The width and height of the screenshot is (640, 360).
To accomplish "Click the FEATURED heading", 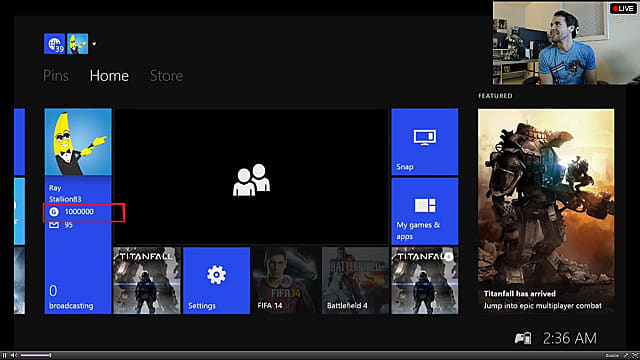I will pyautogui.click(x=495, y=96).
